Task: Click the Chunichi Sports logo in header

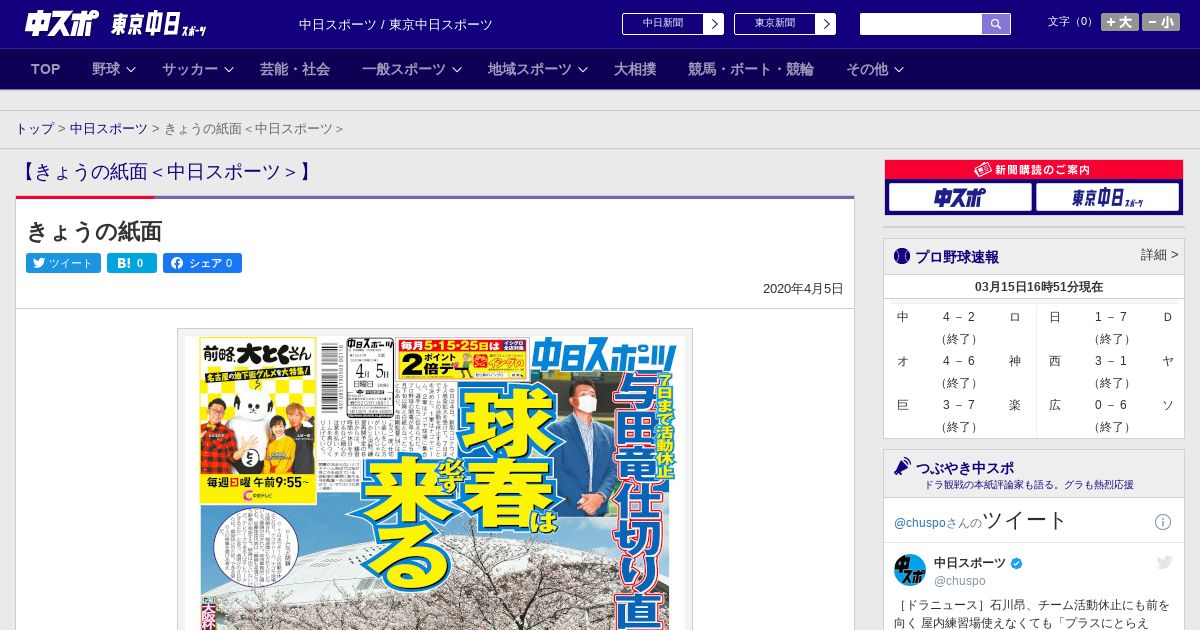Action: click(62, 23)
